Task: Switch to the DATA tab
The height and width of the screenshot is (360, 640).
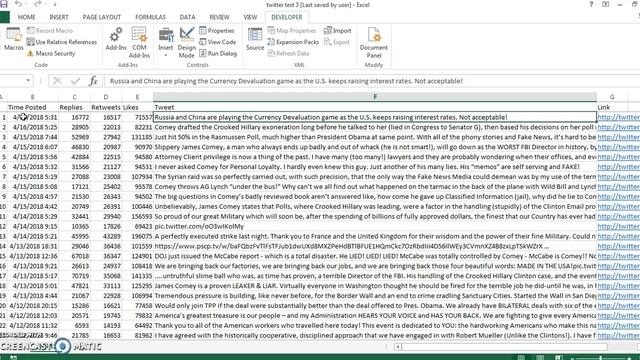Action: coord(187,17)
